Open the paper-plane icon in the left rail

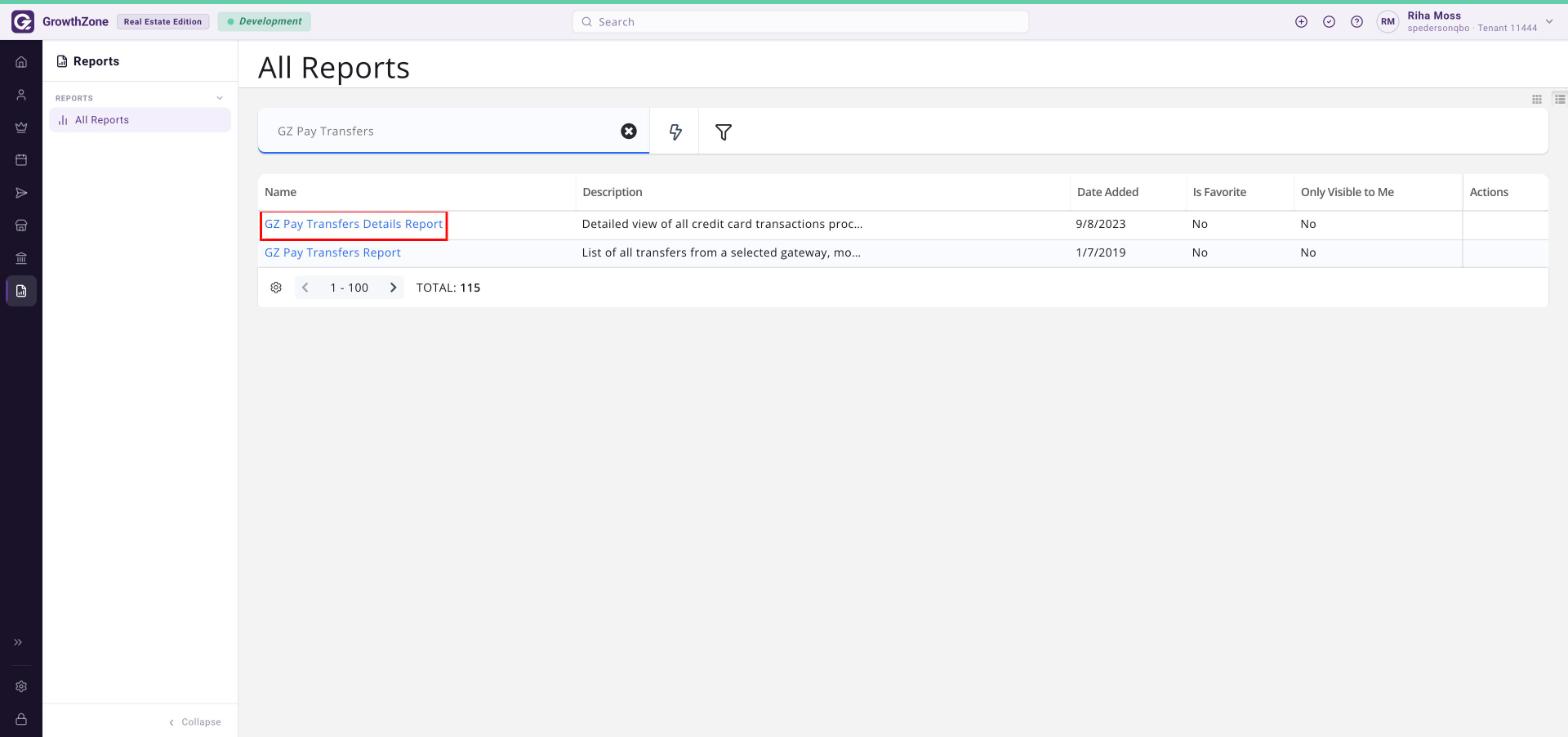coord(21,193)
